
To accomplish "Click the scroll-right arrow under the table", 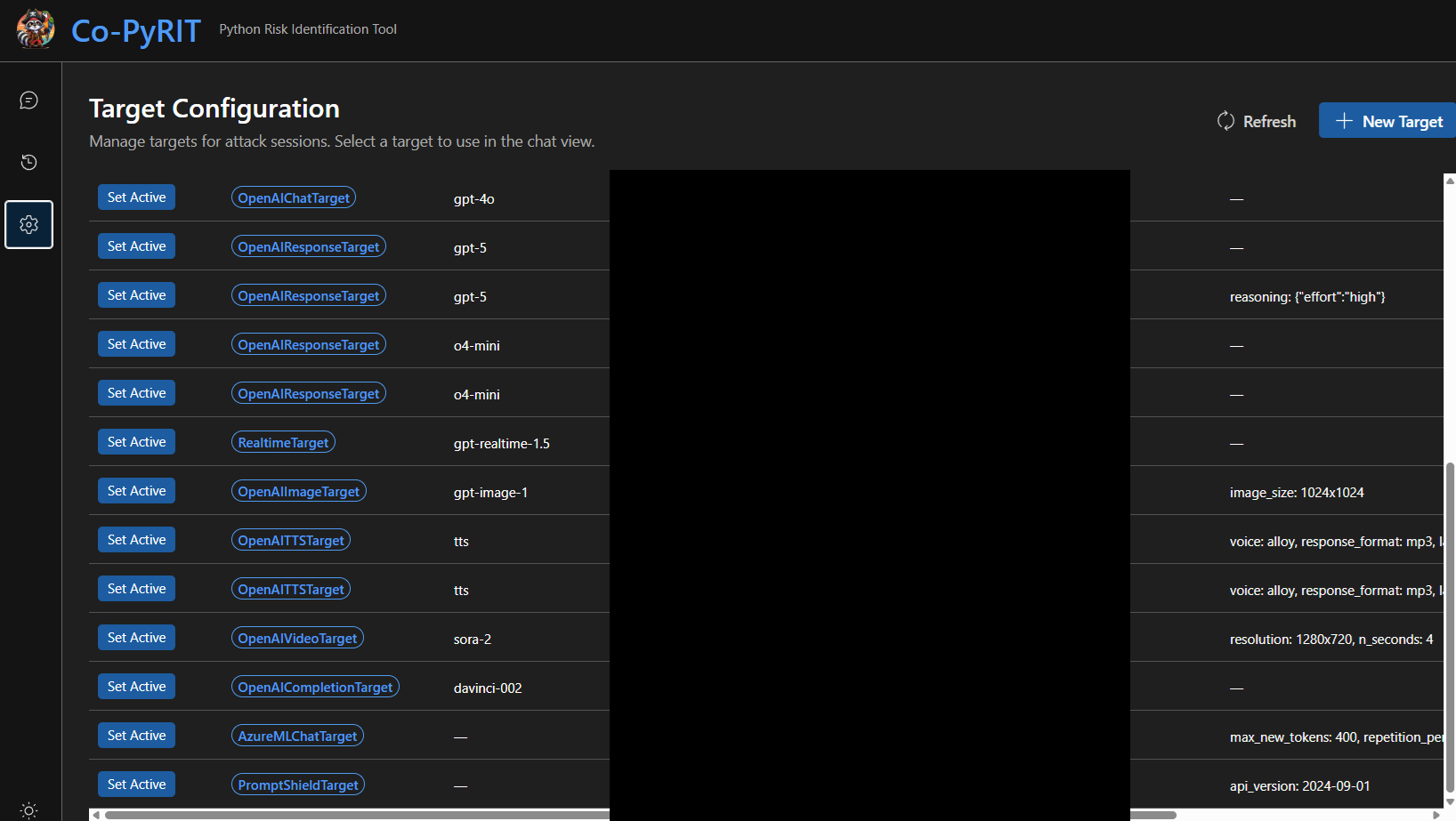I will coord(1436,815).
